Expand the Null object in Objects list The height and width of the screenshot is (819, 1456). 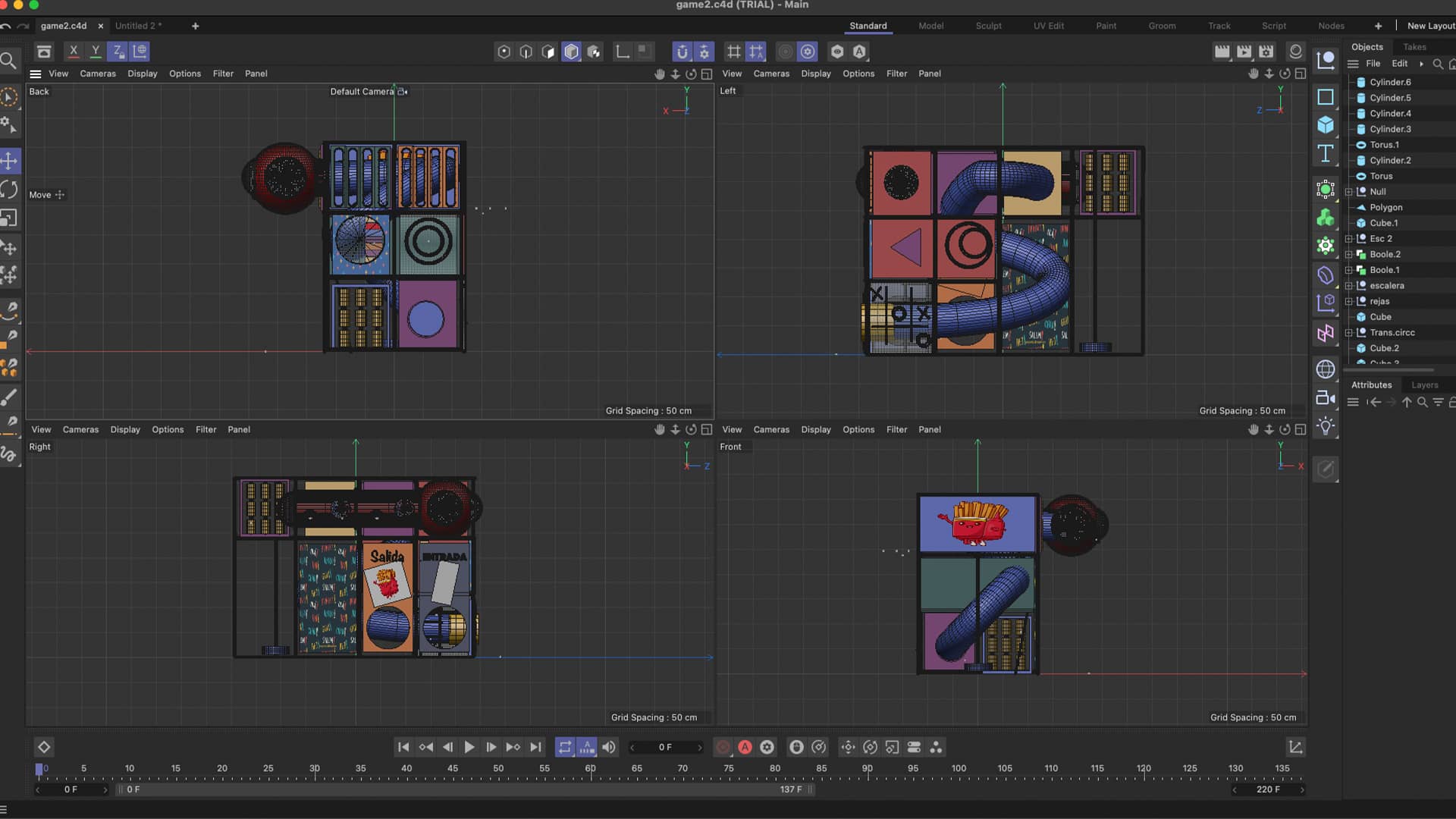click(x=1349, y=192)
